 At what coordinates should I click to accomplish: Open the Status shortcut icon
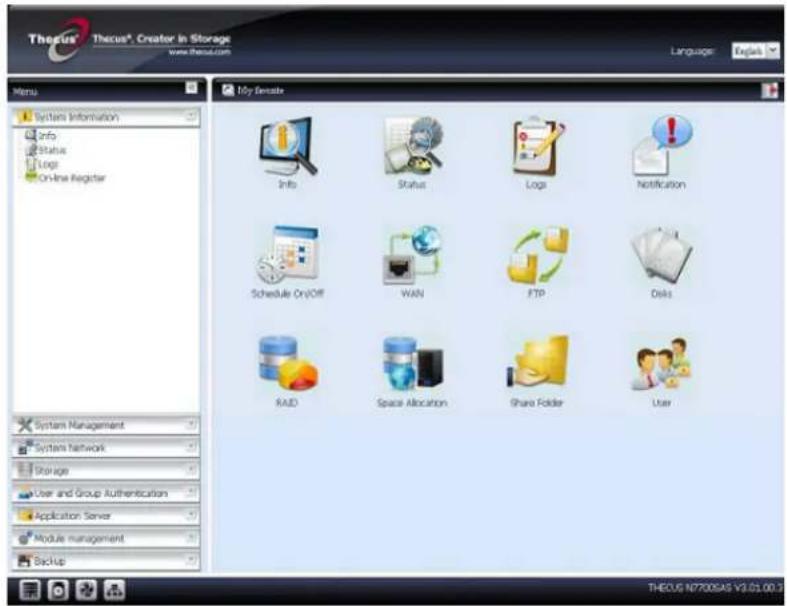point(413,146)
